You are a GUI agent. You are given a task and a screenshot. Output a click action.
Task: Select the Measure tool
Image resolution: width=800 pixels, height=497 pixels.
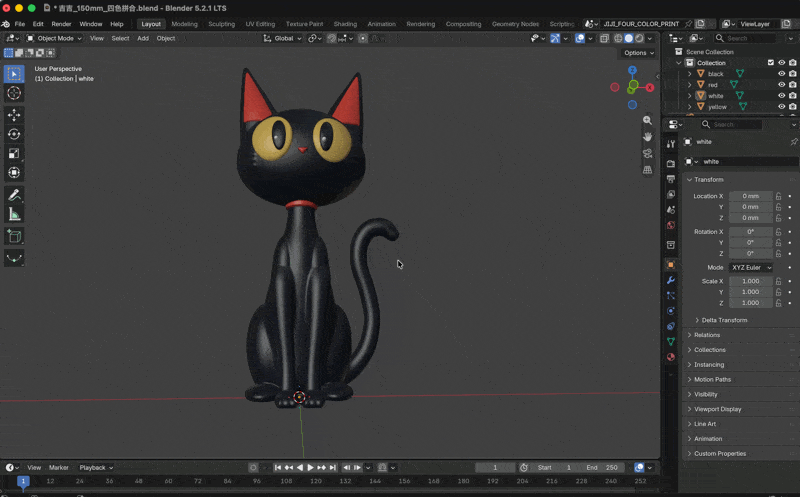tap(14, 214)
